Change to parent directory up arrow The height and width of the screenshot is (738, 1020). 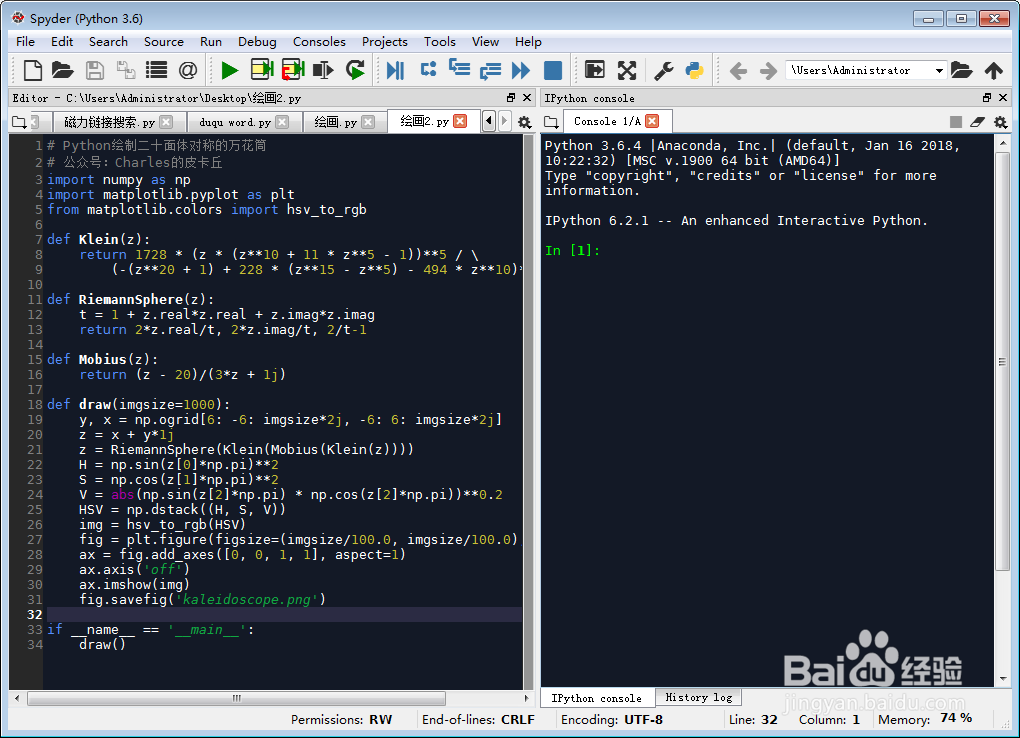[993, 70]
